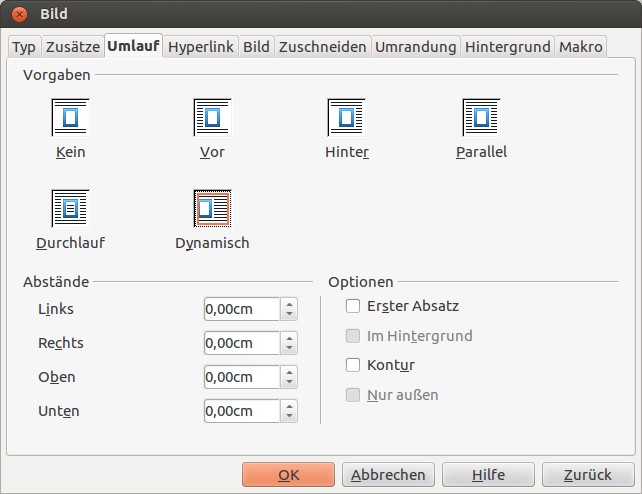The image size is (642, 494).
Task: Choose the Vor wrap preset icon
Action: point(212,118)
